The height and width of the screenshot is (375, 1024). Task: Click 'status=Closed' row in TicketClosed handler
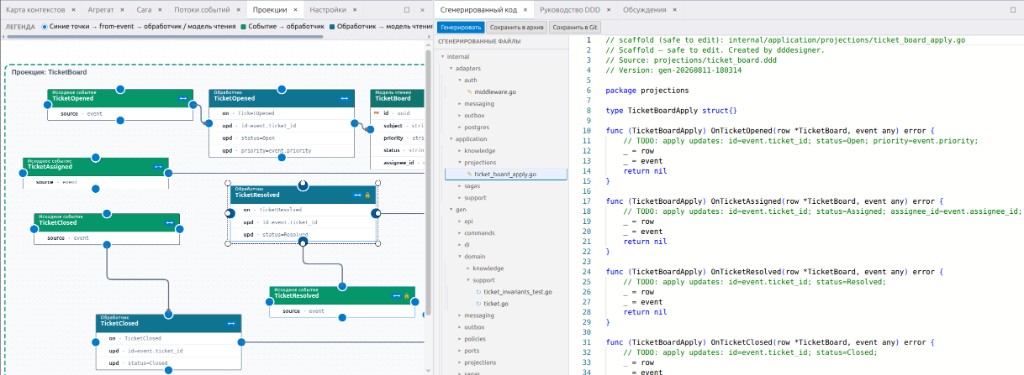point(168,363)
